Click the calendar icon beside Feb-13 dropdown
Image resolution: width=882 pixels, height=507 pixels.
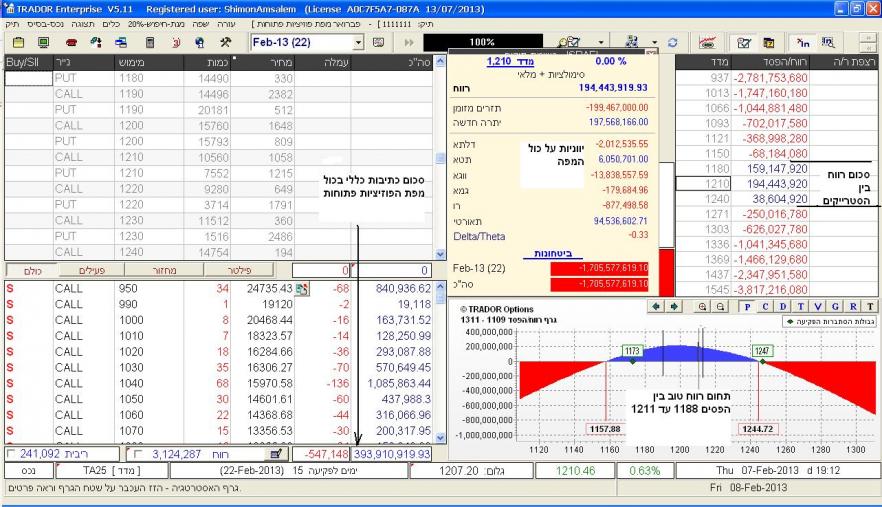(379, 44)
